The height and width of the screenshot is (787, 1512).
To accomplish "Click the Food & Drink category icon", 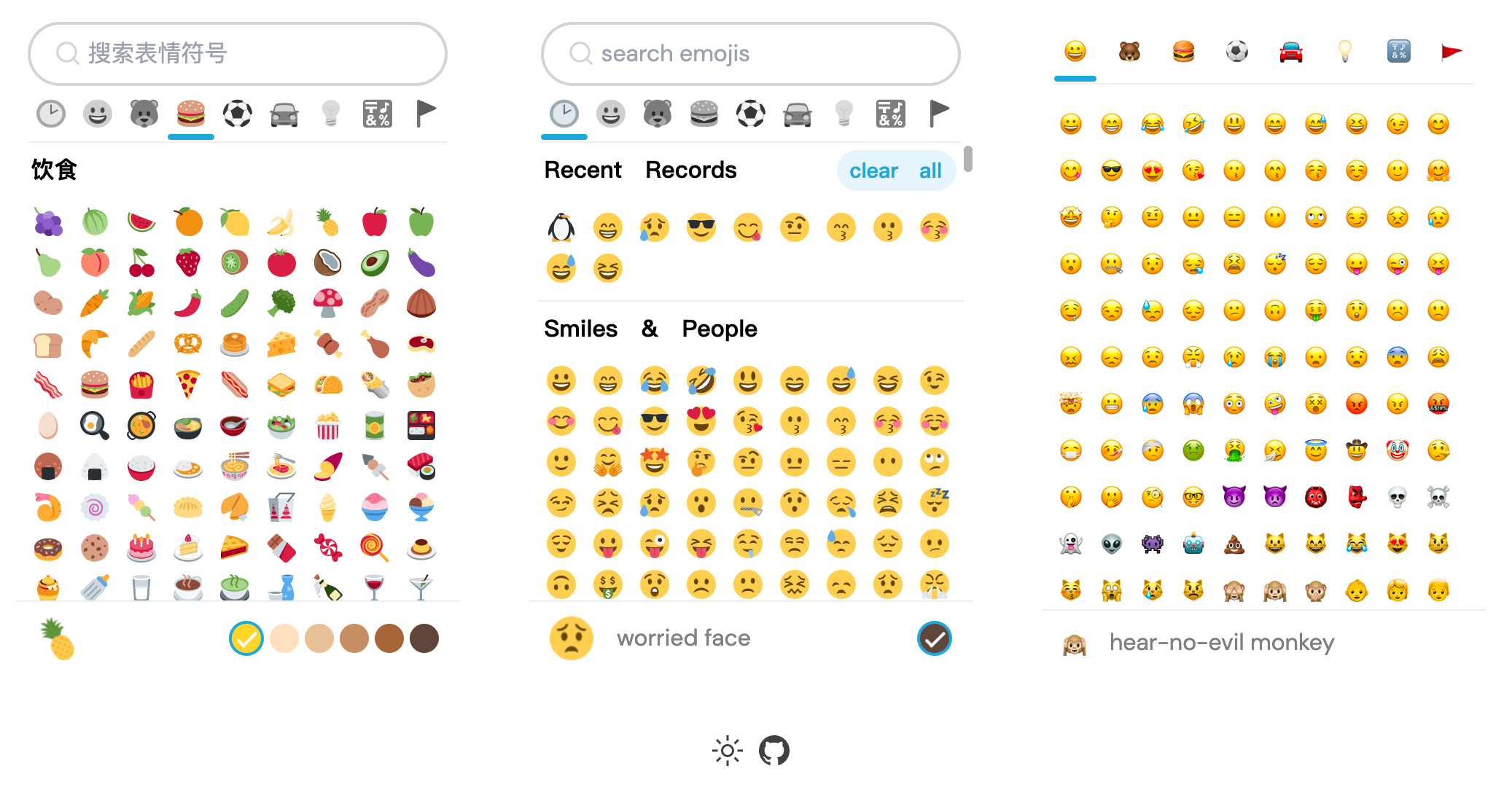I will 190,113.
